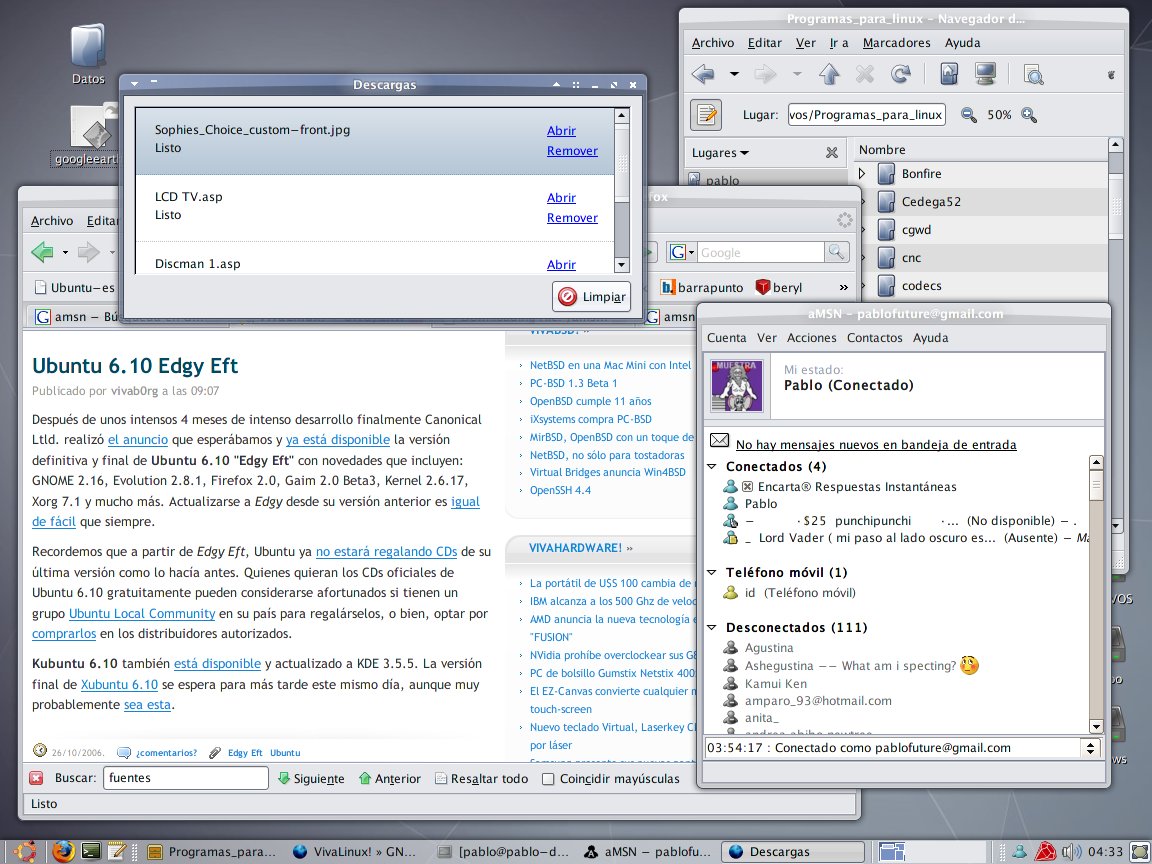The height and width of the screenshot is (864, 1152).
Task: Click the Computer icon in the file browser toolbar
Action: (985, 74)
